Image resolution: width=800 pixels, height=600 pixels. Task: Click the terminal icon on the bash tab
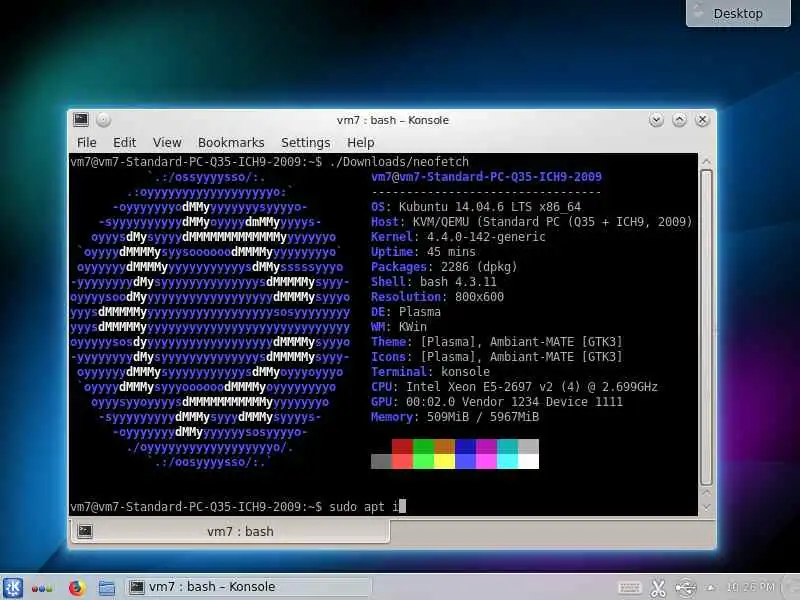pyautogui.click(x=85, y=531)
